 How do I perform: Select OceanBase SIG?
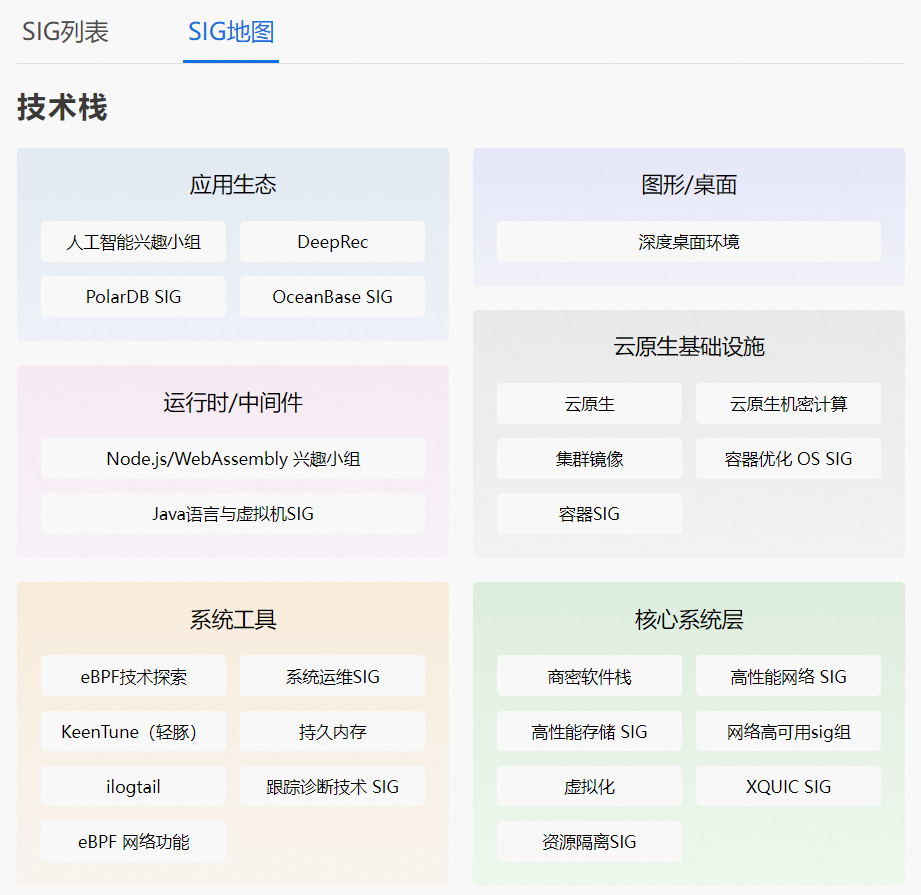click(x=332, y=296)
